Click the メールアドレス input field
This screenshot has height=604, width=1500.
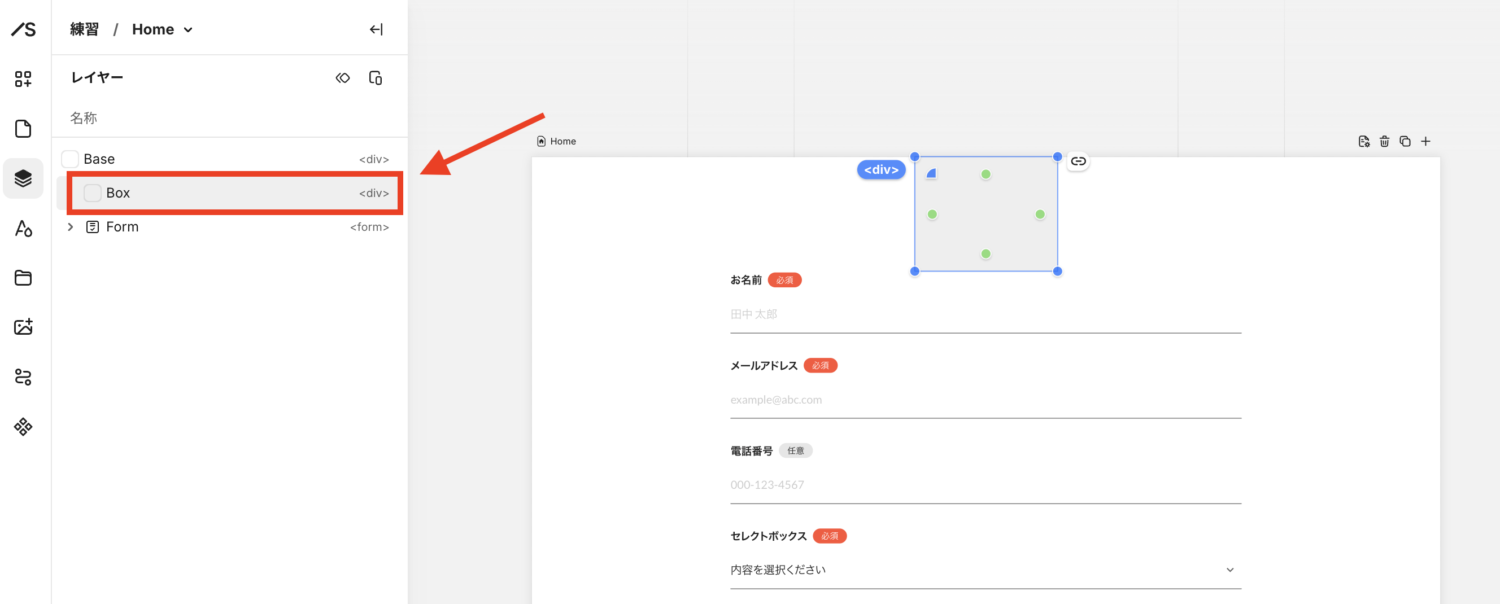(985, 399)
